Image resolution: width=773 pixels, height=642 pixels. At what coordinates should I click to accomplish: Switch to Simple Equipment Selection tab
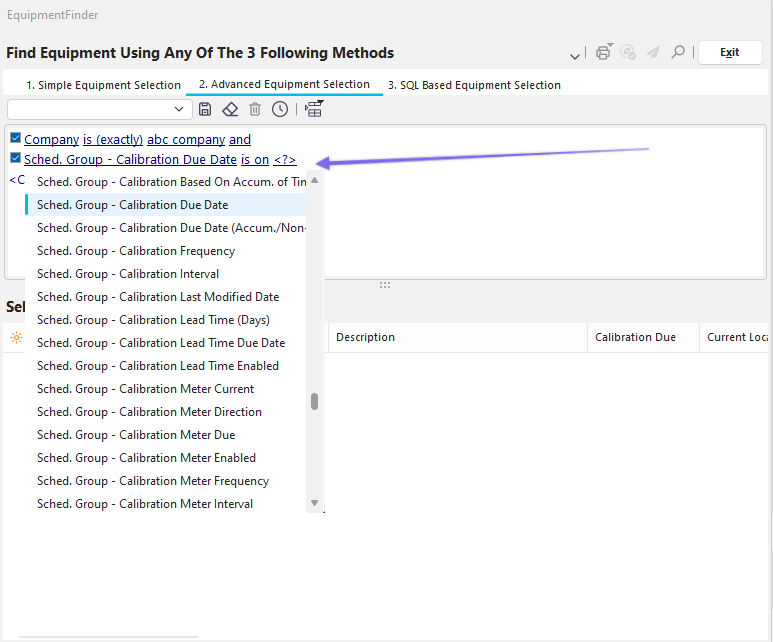[103, 85]
